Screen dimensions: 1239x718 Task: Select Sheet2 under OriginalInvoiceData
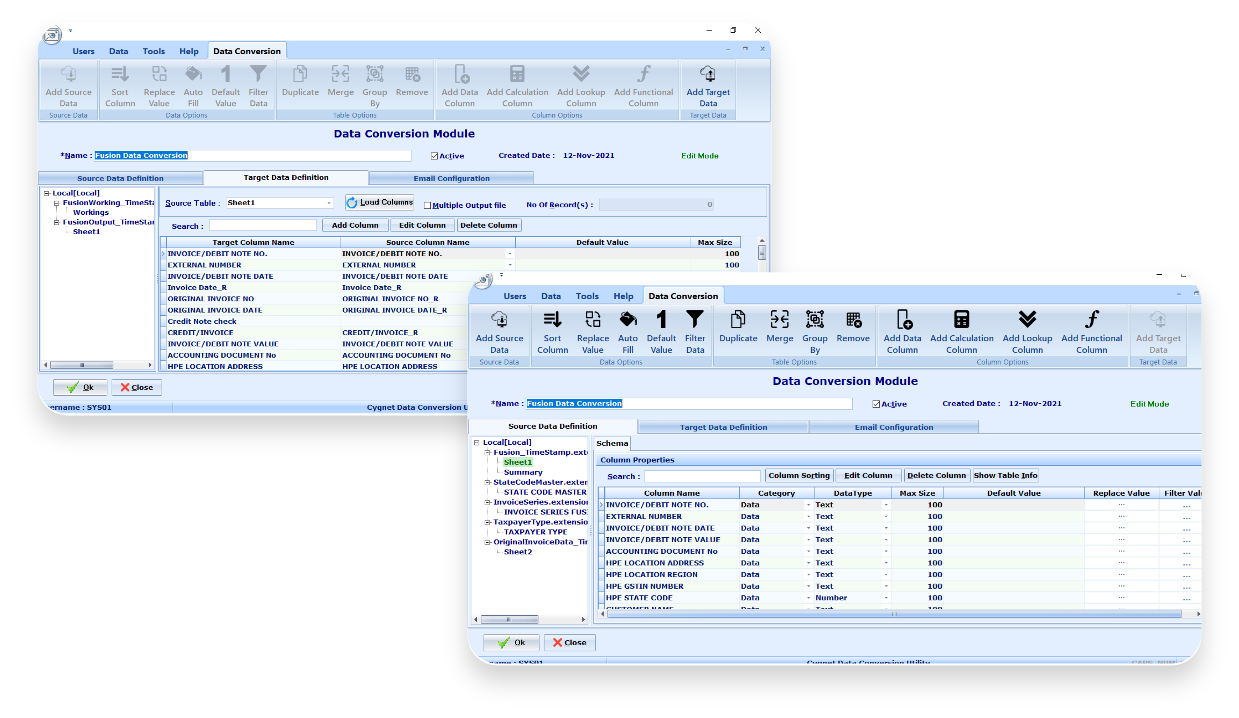pyautogui.click(x=518, y=552)
